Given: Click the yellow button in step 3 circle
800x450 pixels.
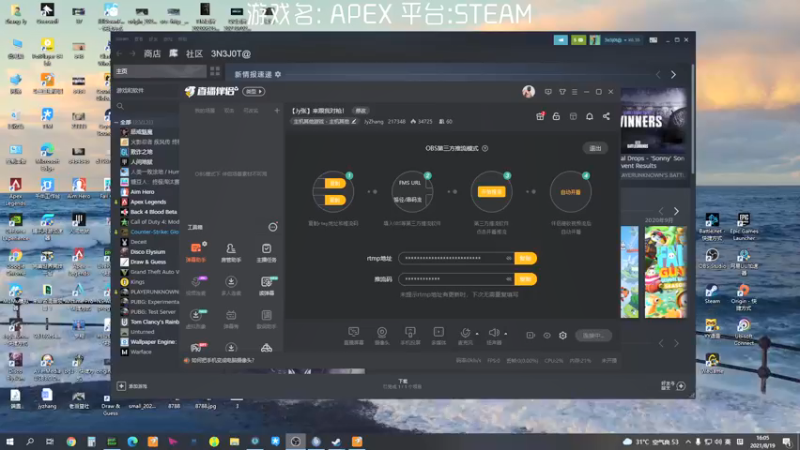Looking at the screenshot, I should (x=491, y=192).
